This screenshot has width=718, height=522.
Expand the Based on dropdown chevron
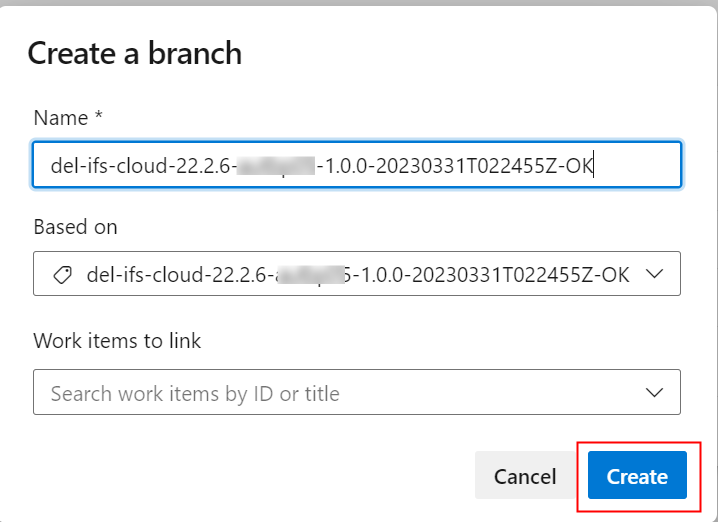[655, 274]
